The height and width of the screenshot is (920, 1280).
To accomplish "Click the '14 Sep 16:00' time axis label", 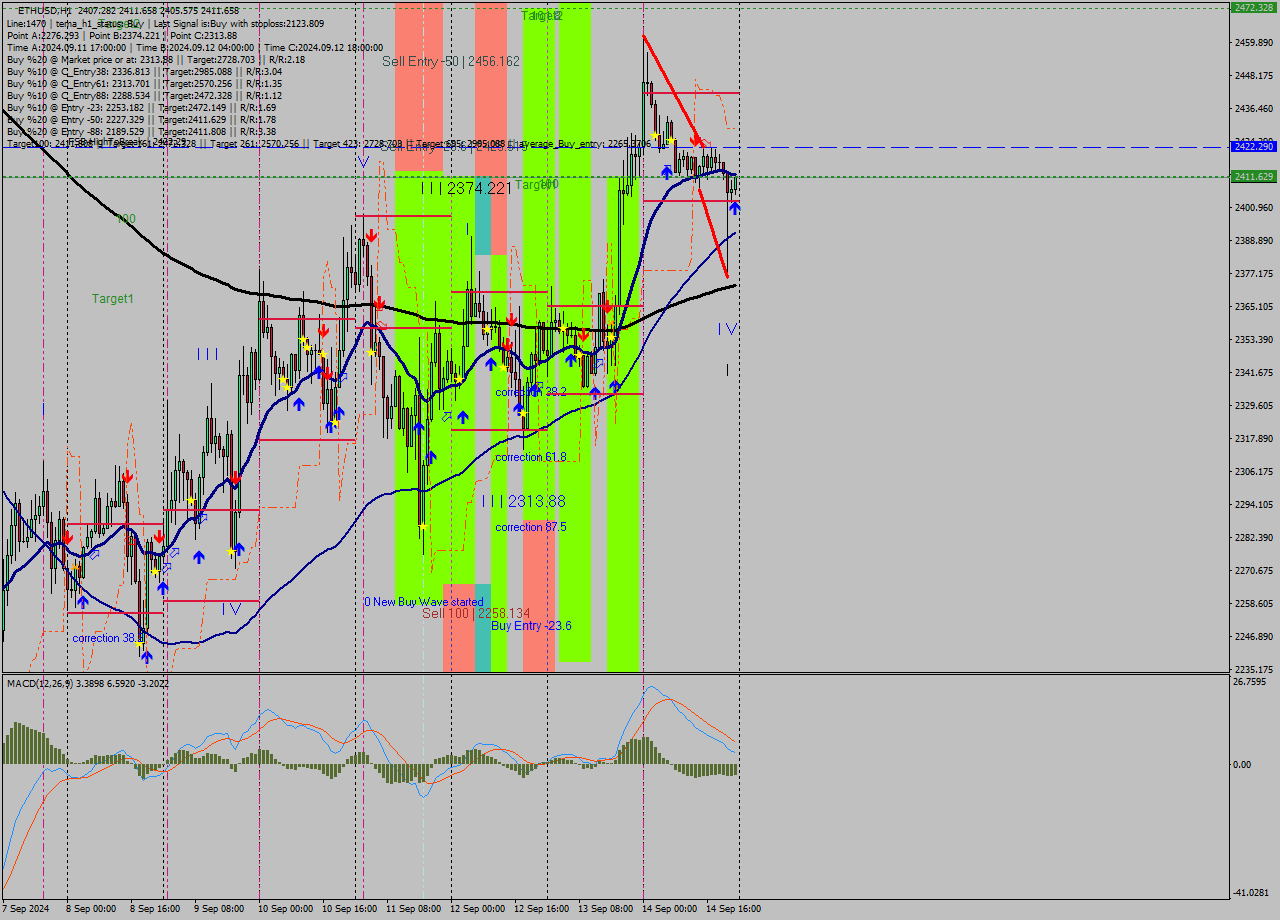I will point(734,909).
